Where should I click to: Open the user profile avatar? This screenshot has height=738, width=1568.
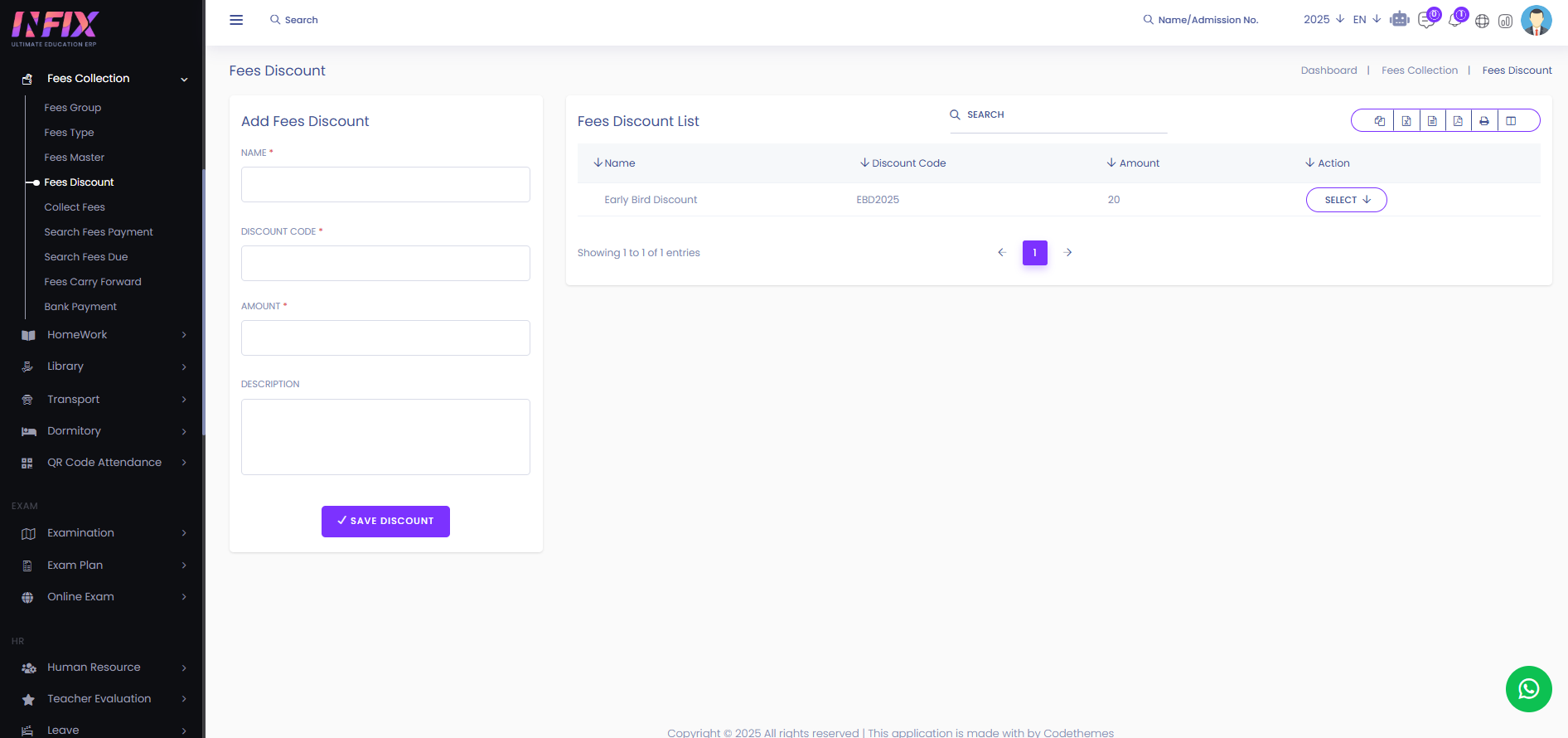click(1537, 21)
